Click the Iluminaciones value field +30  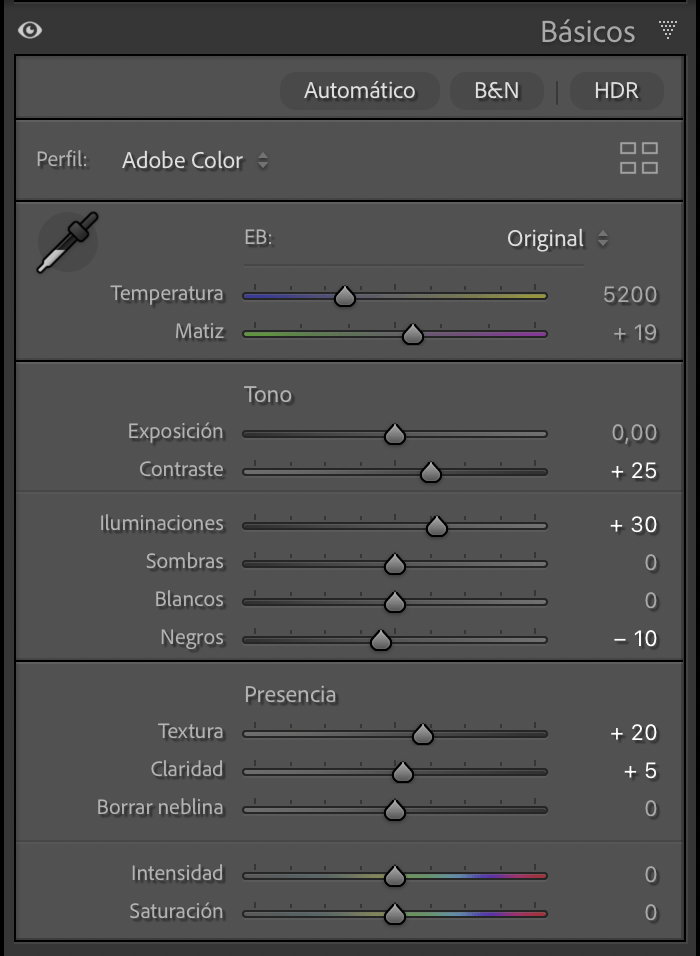coord(634,525)
